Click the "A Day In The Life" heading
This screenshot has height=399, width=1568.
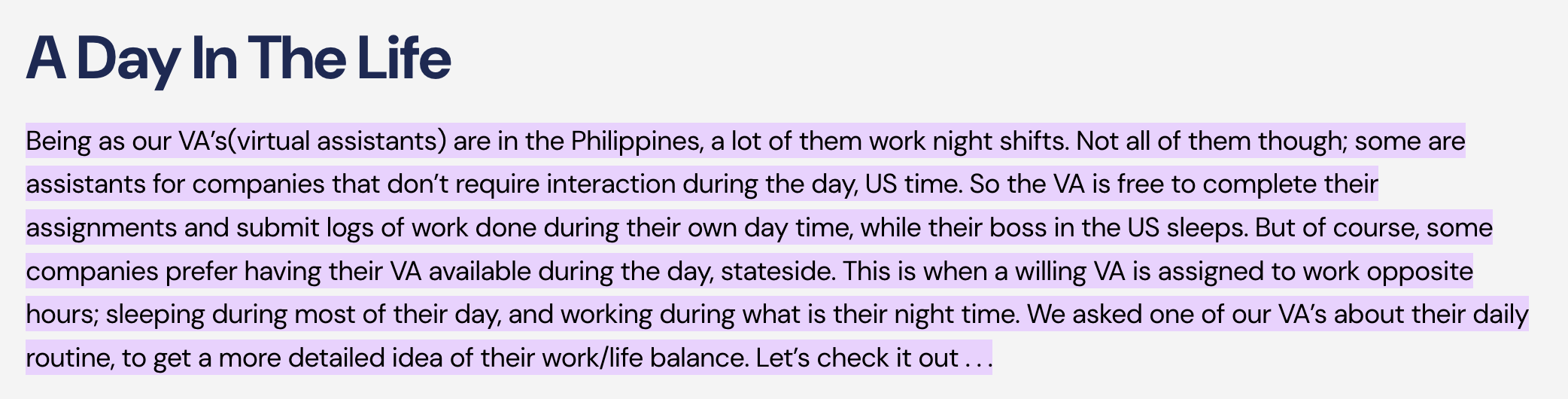(238, 59)
